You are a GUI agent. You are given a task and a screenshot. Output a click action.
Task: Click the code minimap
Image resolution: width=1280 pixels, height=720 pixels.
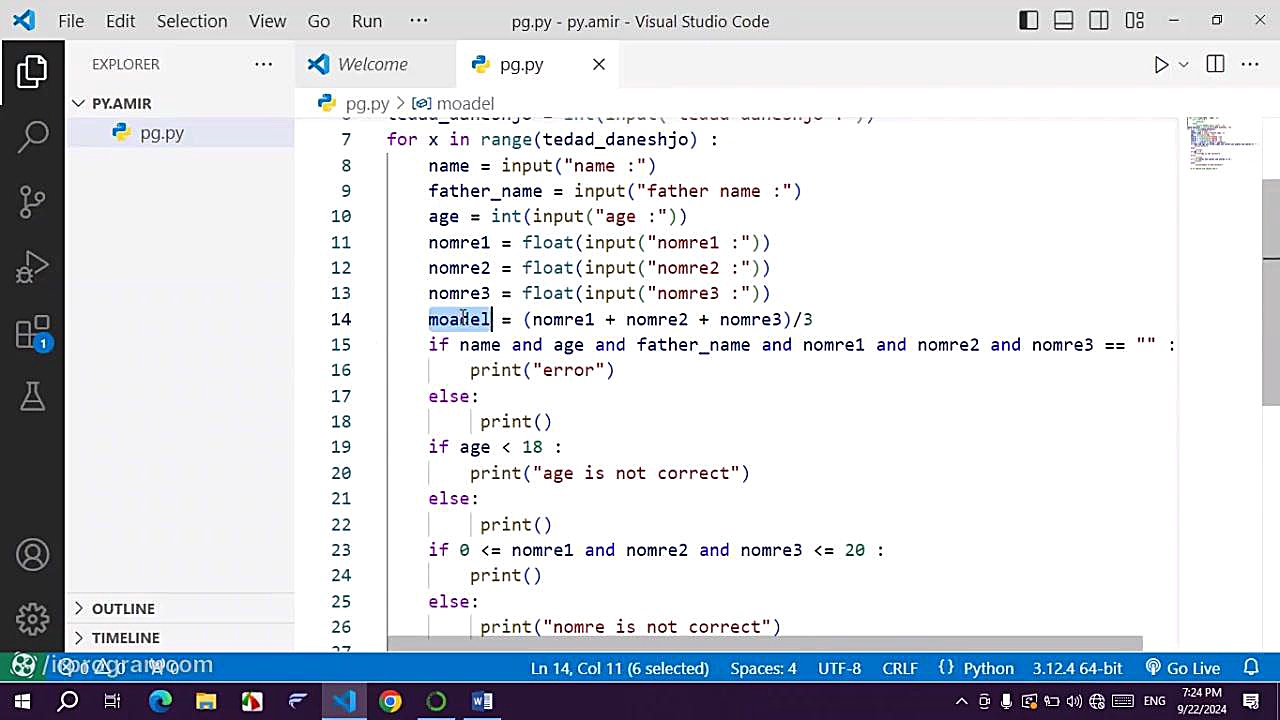click(x=1220, y=145)
